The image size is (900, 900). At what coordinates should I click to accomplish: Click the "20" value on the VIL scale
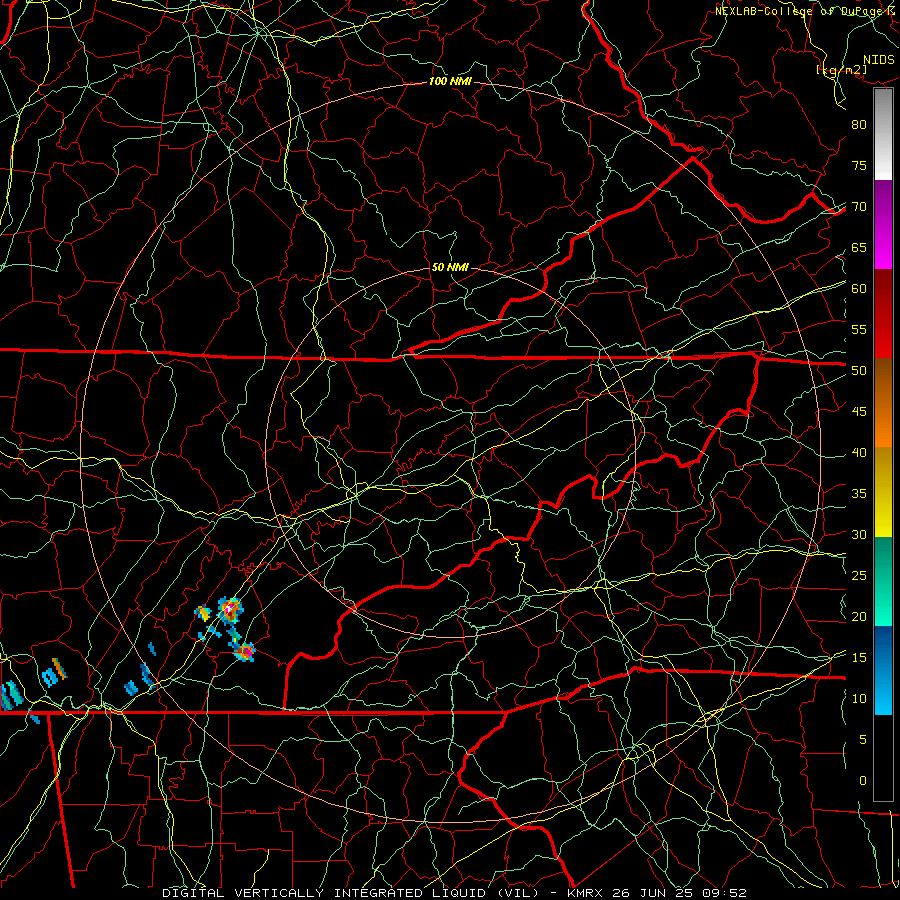859,616
